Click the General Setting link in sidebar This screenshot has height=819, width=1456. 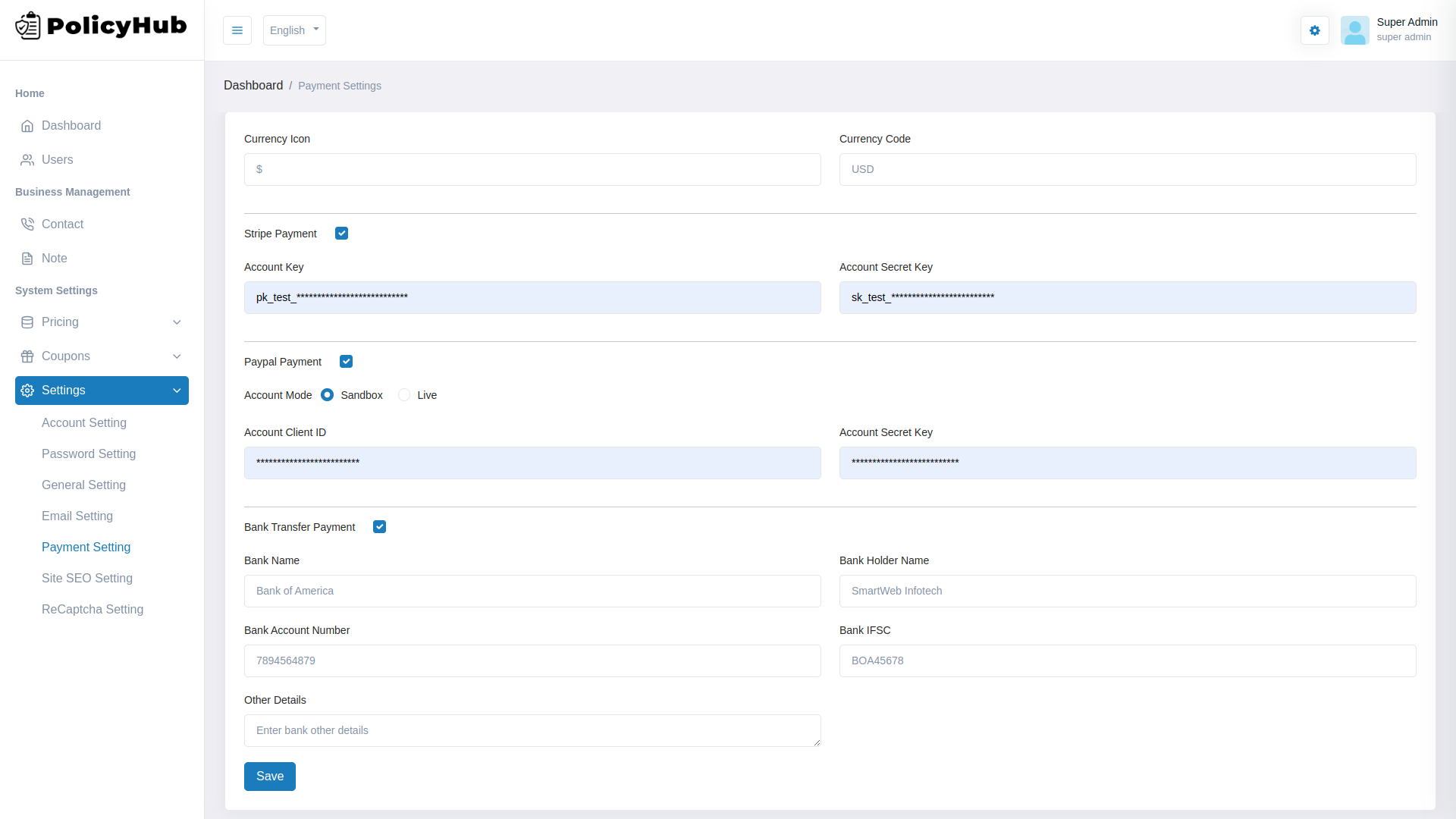tap(84, 485)
